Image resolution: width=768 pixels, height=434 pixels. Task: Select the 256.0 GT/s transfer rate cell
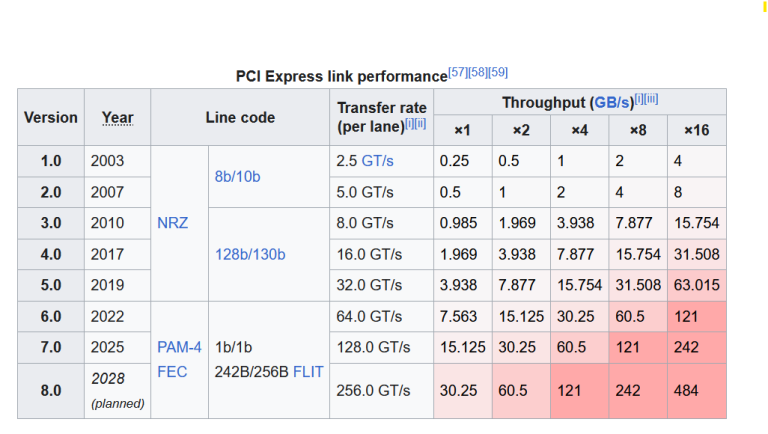coord(382,391)
